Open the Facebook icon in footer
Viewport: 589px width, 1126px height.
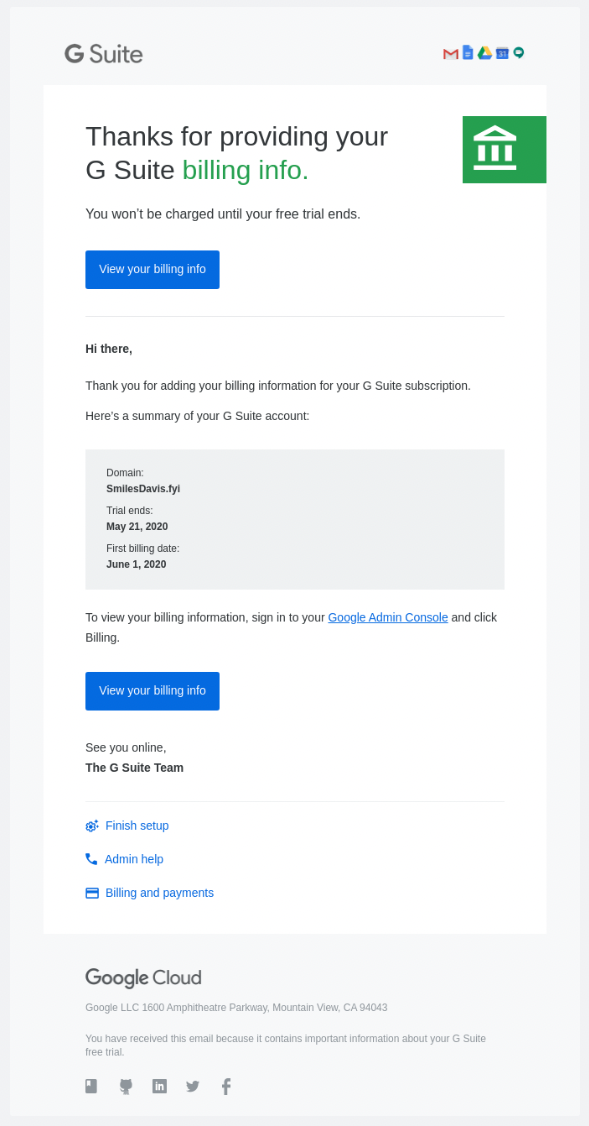tap(226, 1087)
